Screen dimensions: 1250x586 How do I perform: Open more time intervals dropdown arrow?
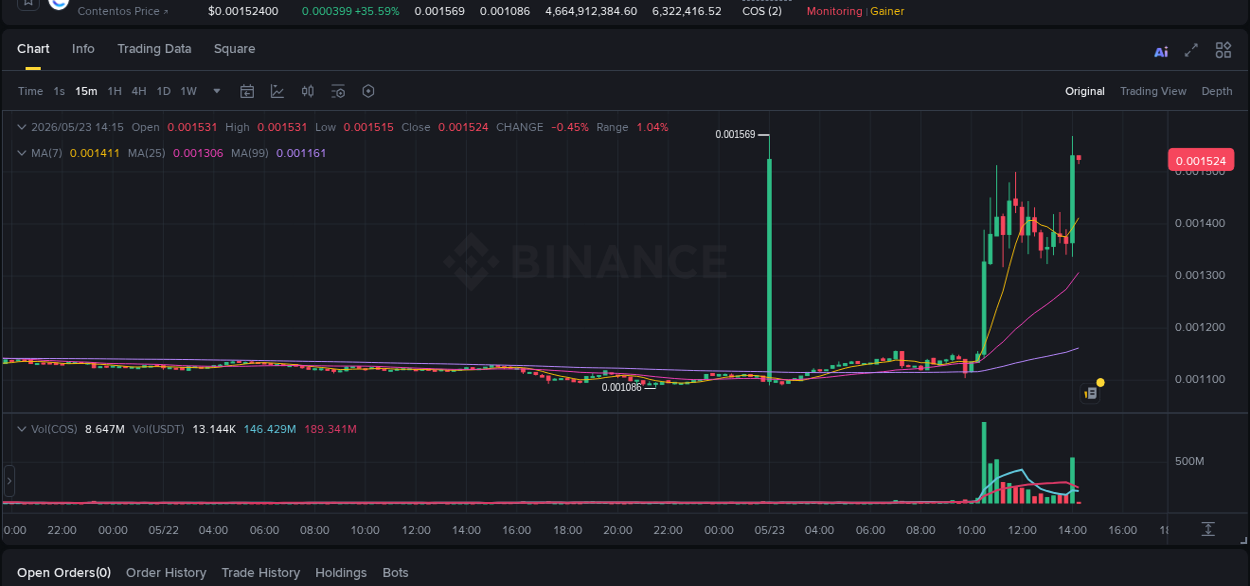(x=217, y=91)
